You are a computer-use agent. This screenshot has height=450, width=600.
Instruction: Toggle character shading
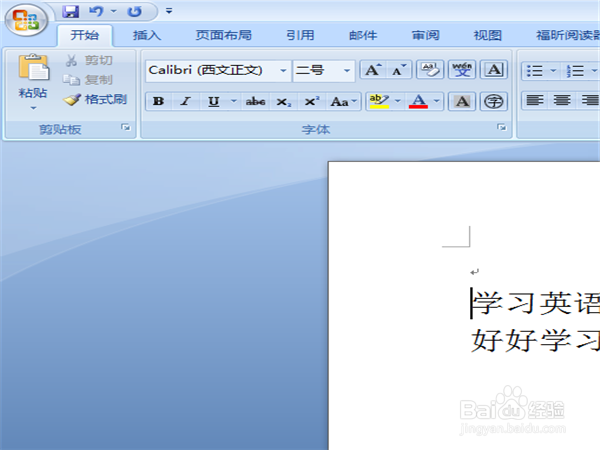(x=462, y=101)
